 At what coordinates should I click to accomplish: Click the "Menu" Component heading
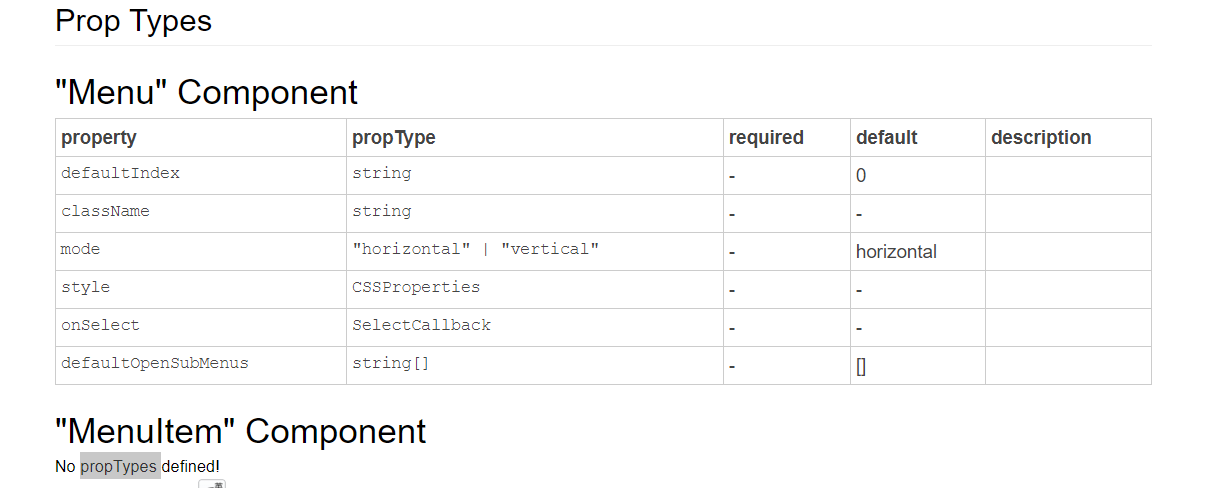pos(206,92)
